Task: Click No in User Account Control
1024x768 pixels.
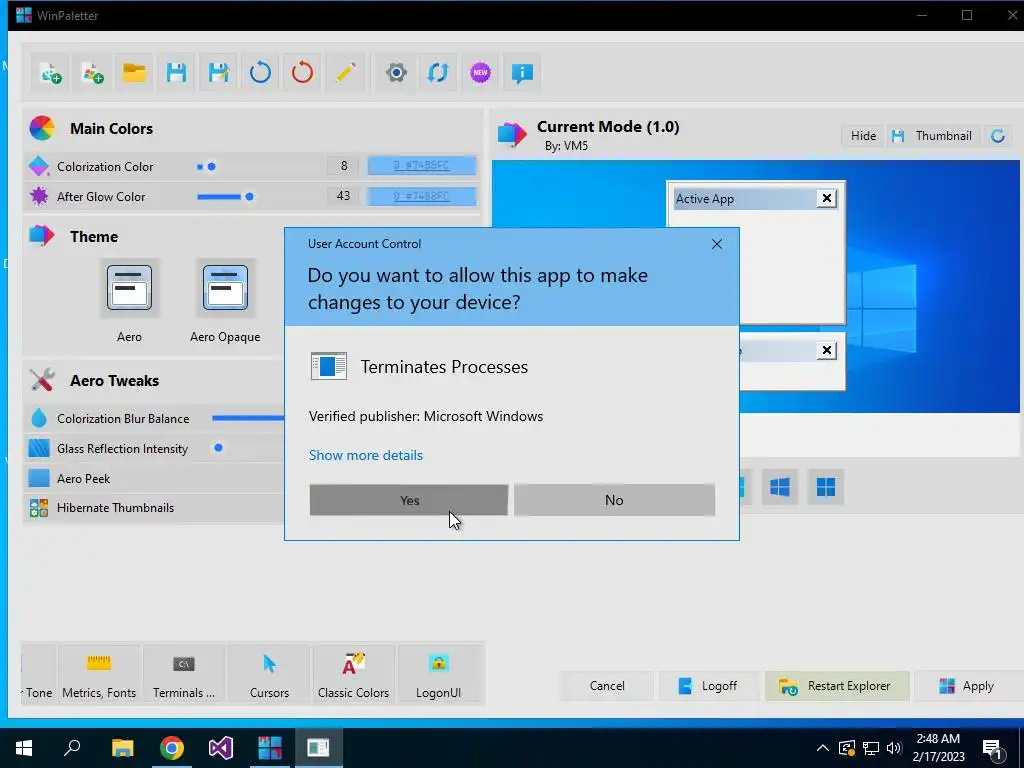Action: (614, 500)
